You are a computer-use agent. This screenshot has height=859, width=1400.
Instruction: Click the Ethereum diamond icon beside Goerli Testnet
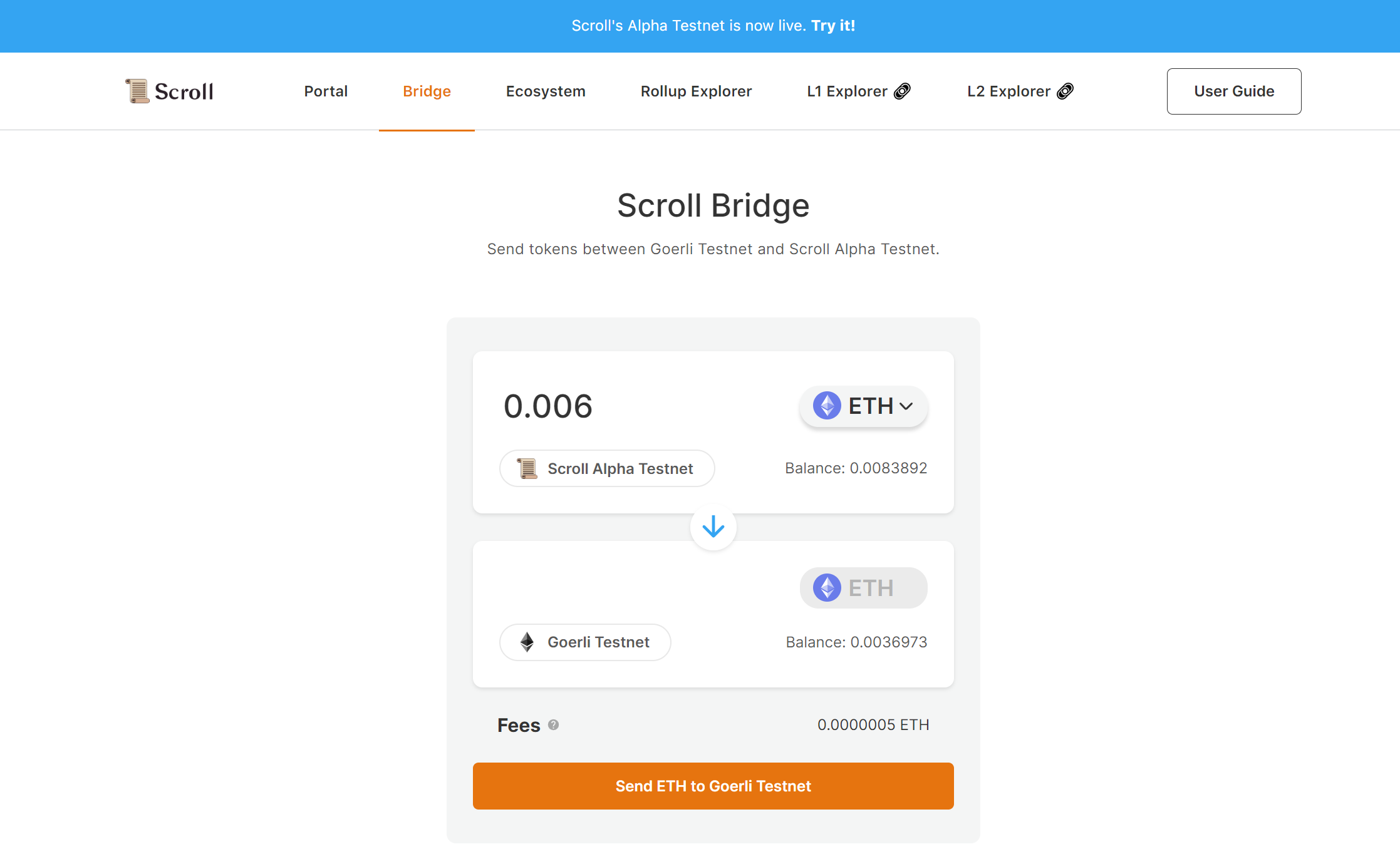(527, 642)
